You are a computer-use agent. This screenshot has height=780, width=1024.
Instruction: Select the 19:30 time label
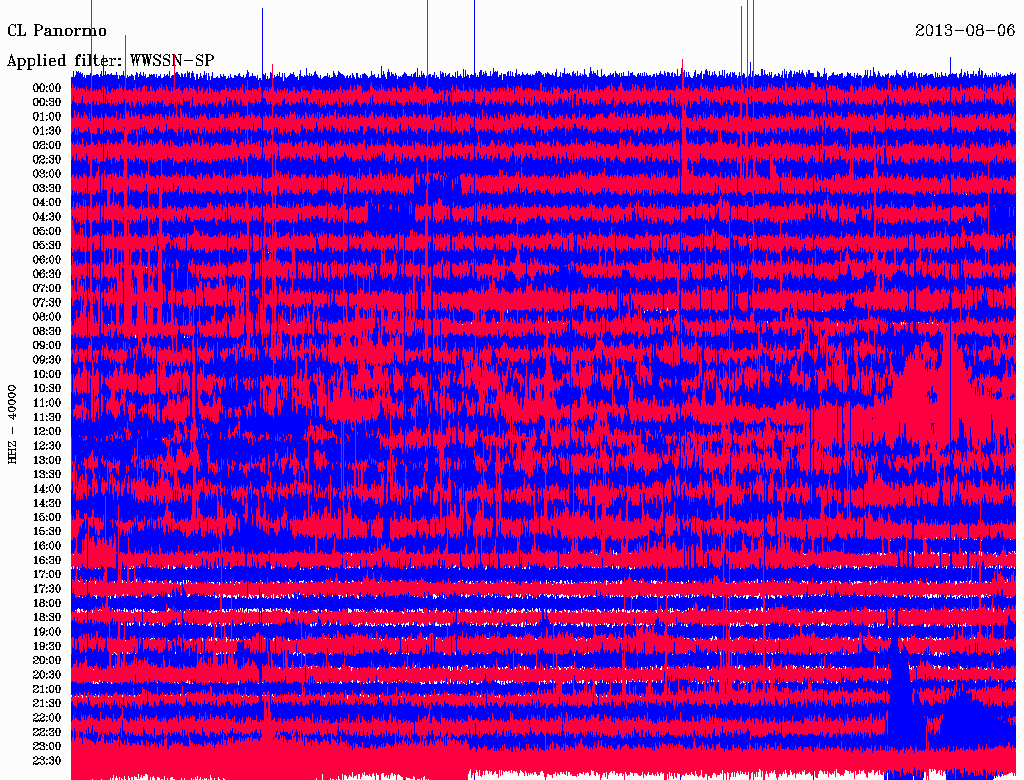[47, 646]
